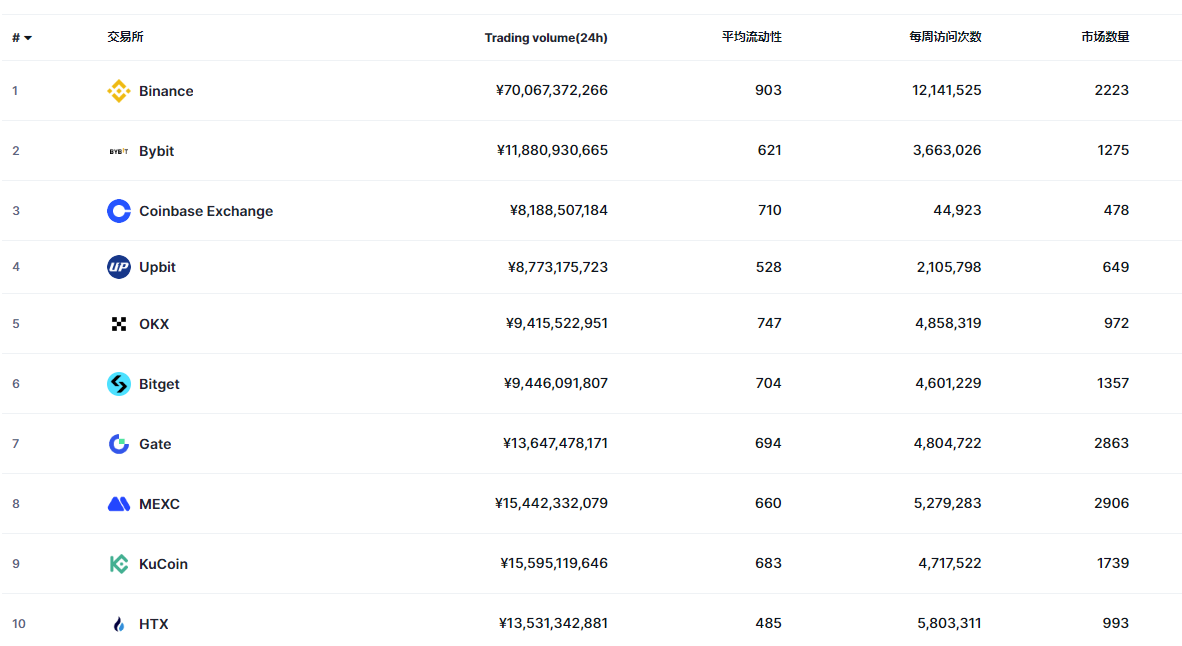Screen dimensions: 1182x646
Task: Toggle the # rank sort arrow
Action: 27,38
